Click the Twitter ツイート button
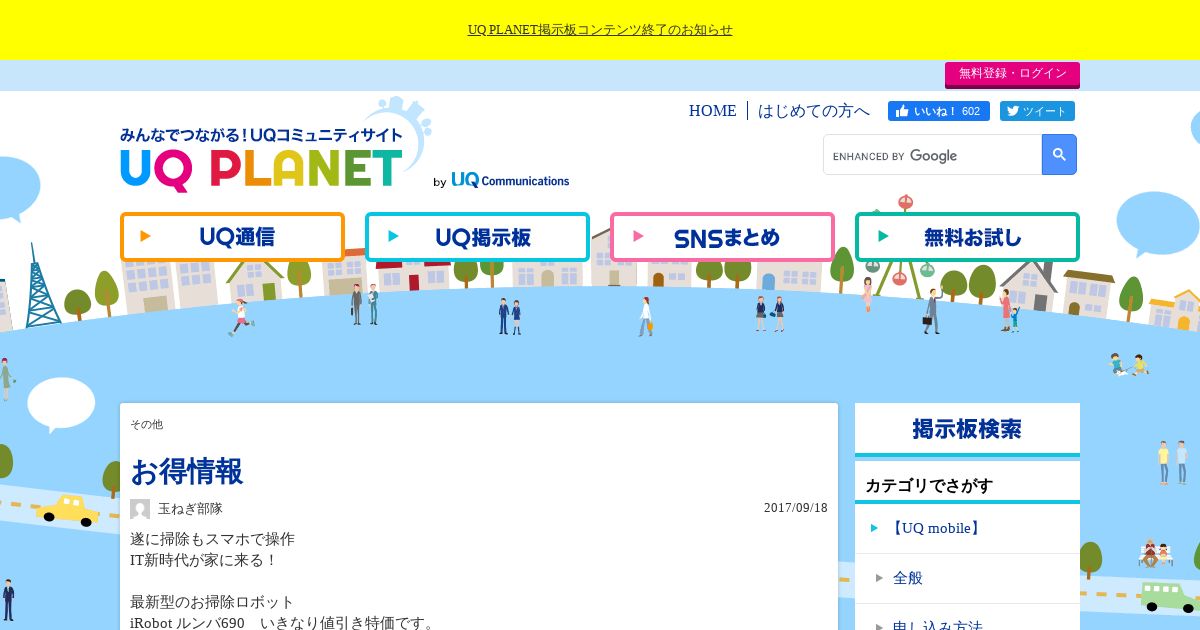Screen dimensions: 1200x630 pos(1037,111)
